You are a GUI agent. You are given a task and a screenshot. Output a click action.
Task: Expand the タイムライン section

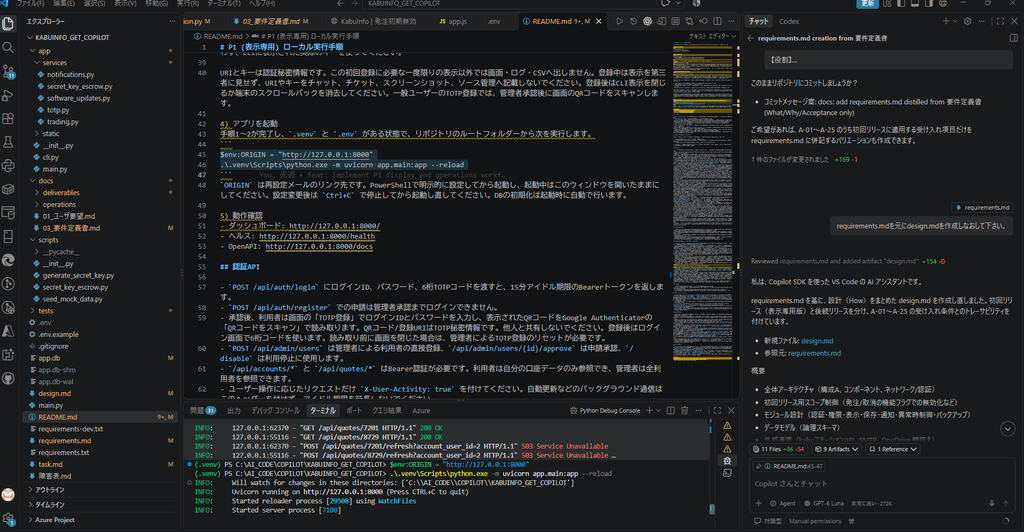tap(101, 505)
